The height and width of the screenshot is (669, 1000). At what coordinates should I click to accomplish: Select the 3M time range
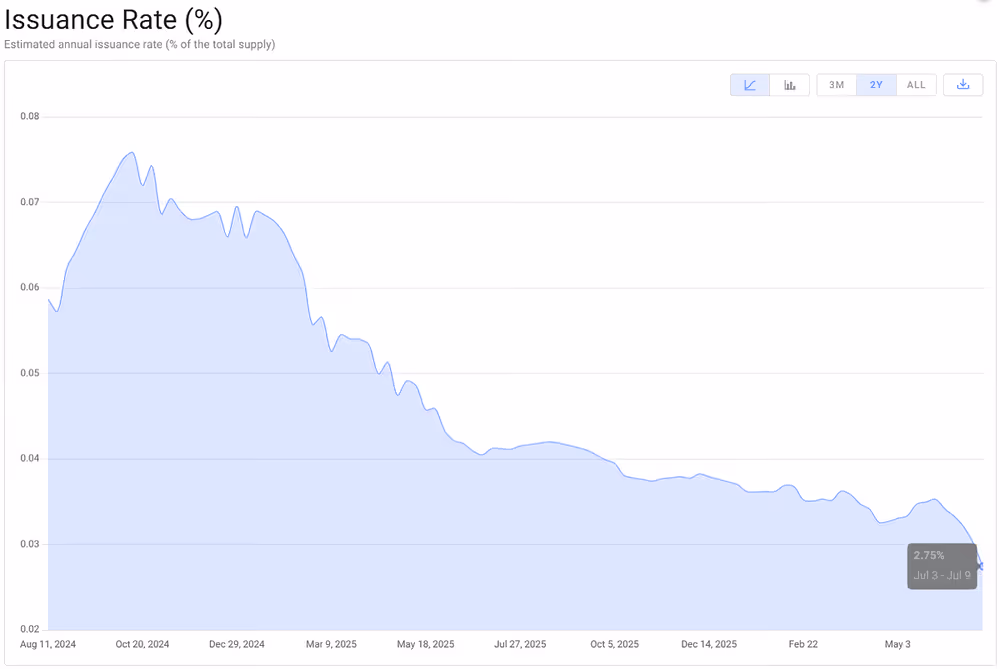(x=837, y=85)
